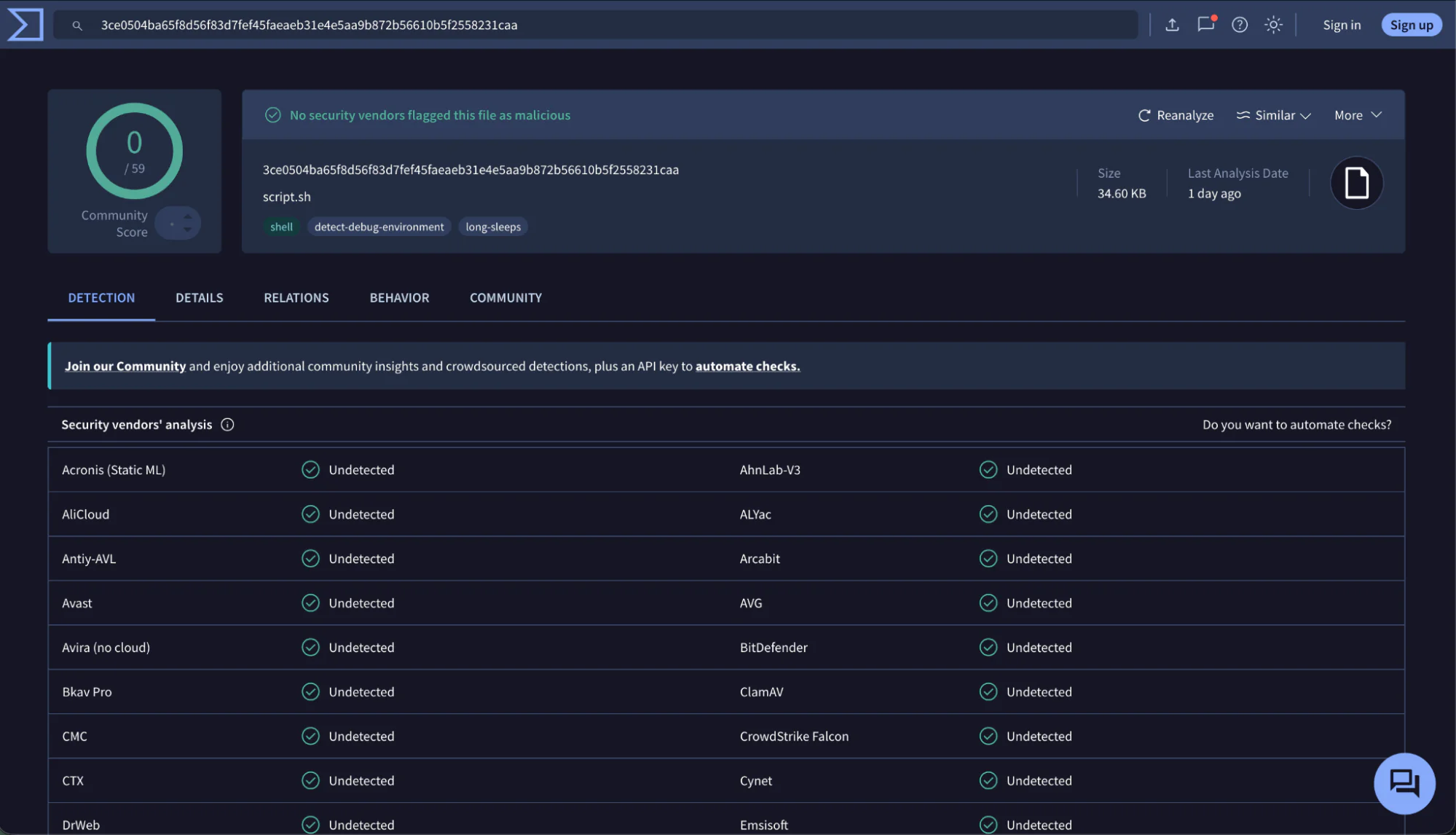Click the check icon in CTX row
This screenshot has width=1456, height=835.
(310, 781)
